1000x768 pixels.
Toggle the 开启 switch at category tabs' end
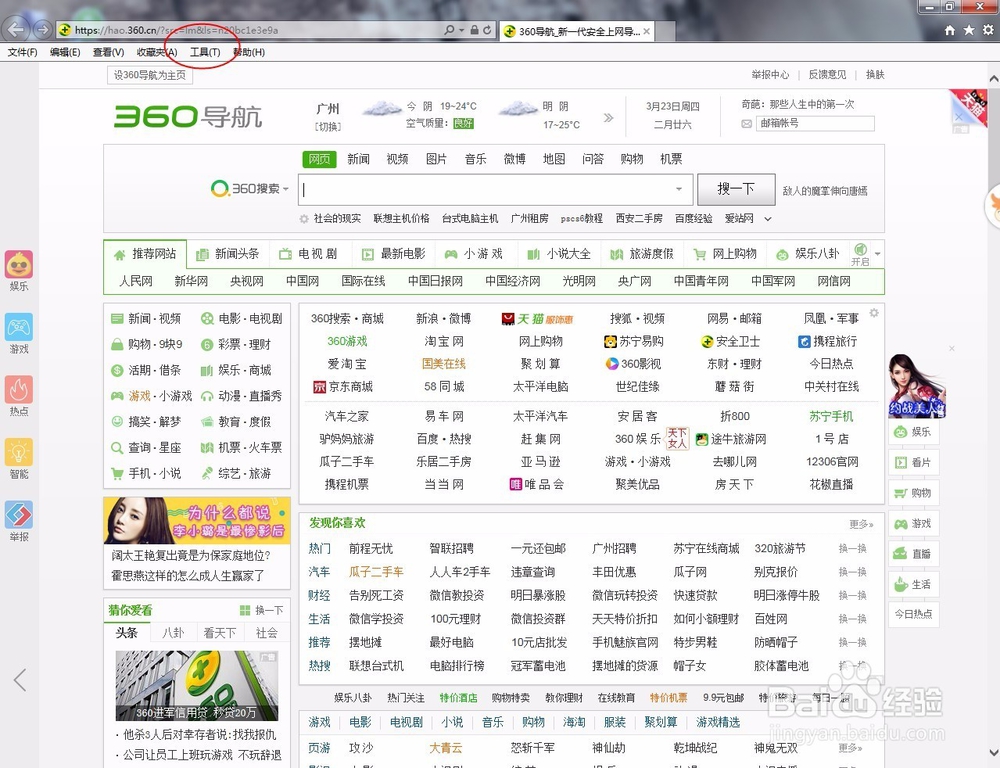(860, 253)
